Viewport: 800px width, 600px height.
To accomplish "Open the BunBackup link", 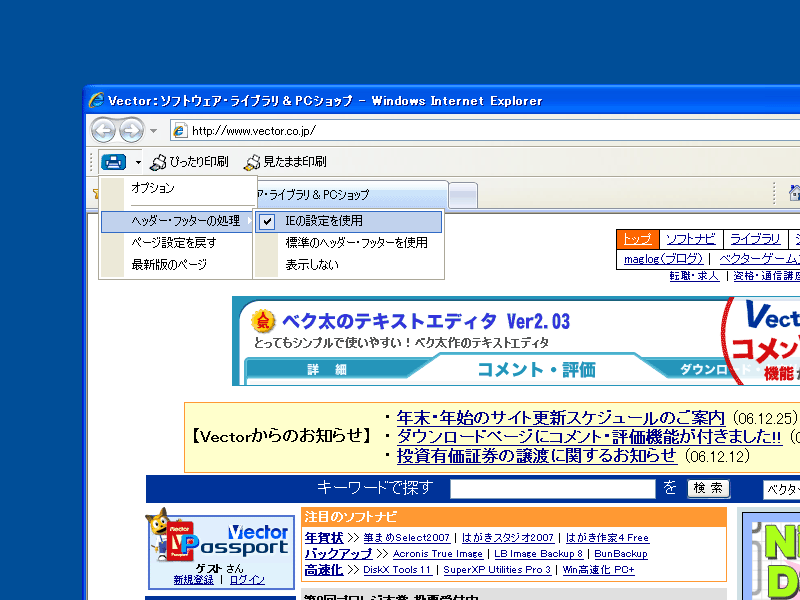I will (x=620, y=554).
